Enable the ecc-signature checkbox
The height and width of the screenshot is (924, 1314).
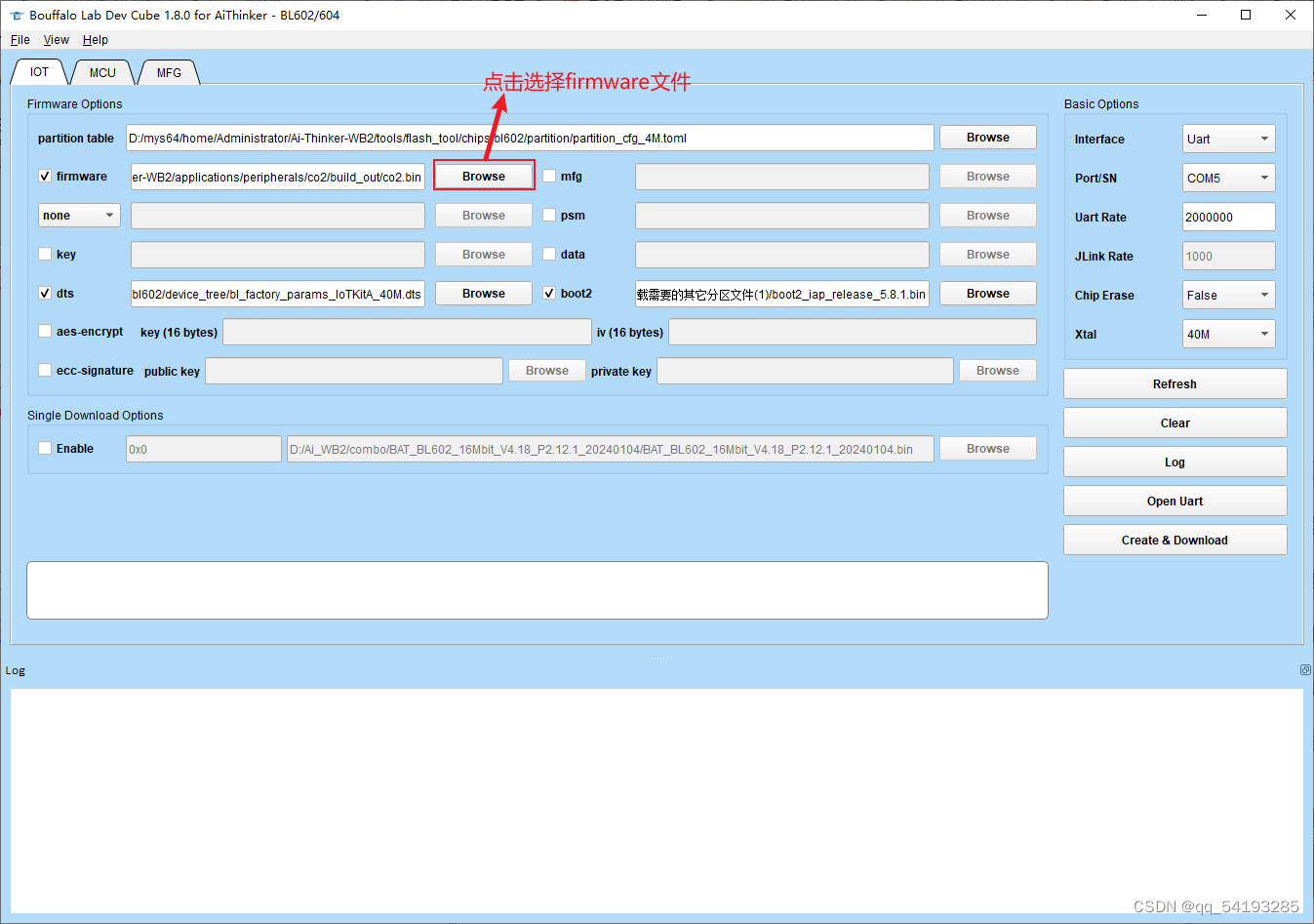point(45,370)
